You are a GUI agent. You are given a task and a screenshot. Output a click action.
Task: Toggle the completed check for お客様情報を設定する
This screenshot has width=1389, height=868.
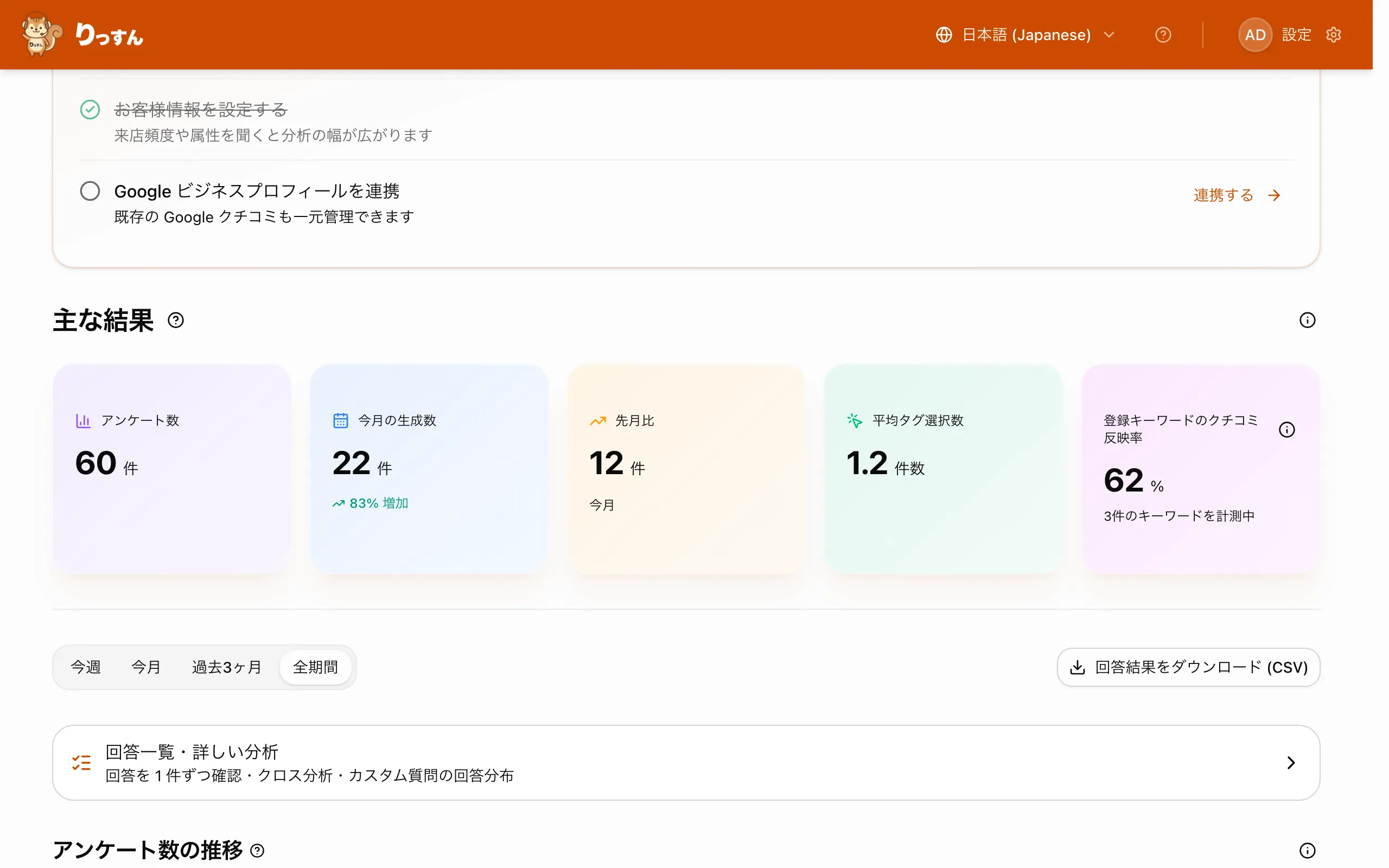[90, 109]
